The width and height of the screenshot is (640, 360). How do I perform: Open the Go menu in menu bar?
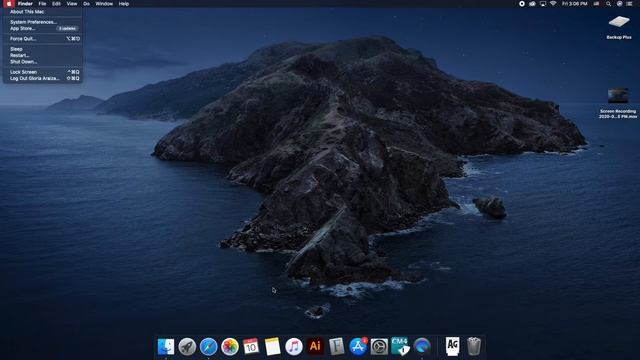point(86,4)
